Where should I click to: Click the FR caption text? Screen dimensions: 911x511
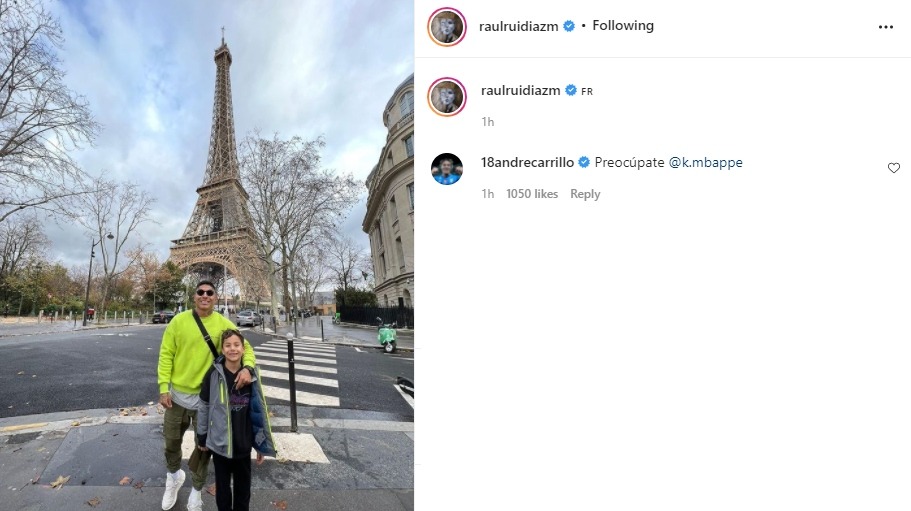tap(587, 91)
